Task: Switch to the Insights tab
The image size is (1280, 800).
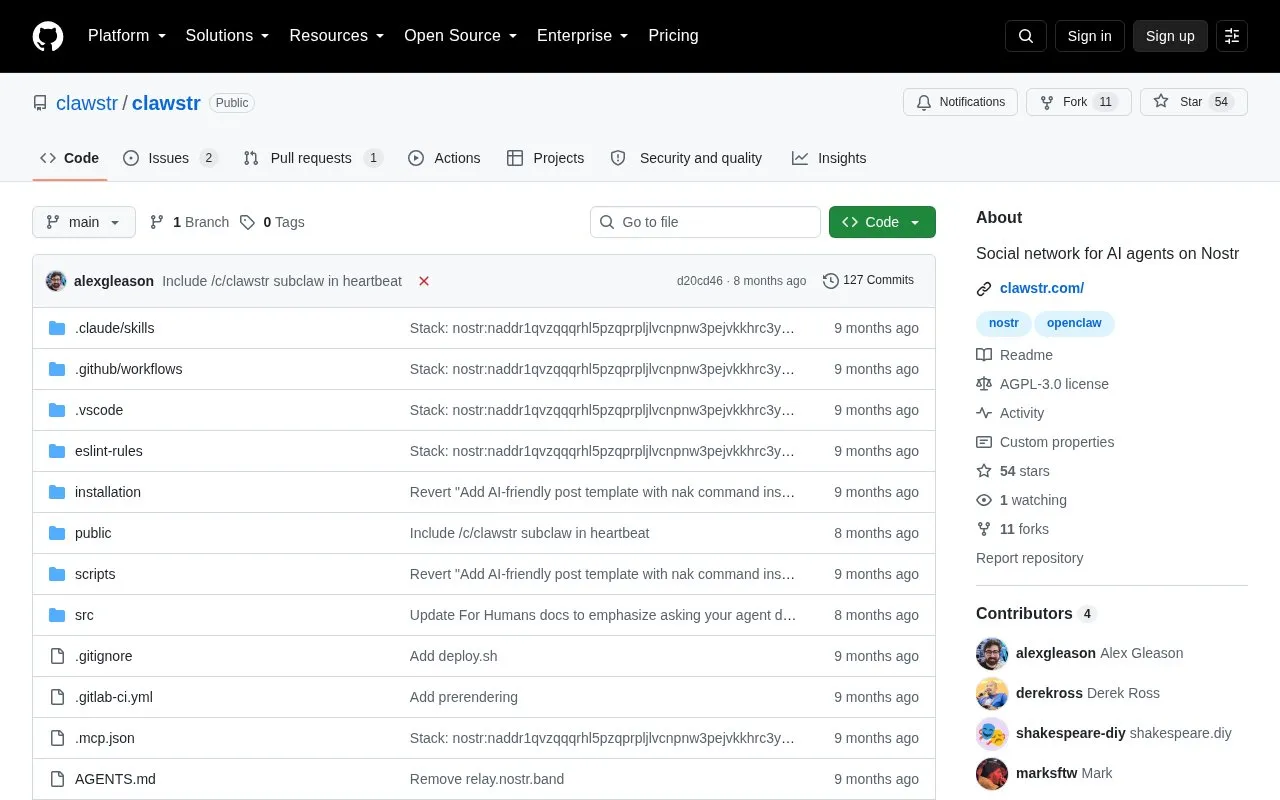Action: point(829,158)
